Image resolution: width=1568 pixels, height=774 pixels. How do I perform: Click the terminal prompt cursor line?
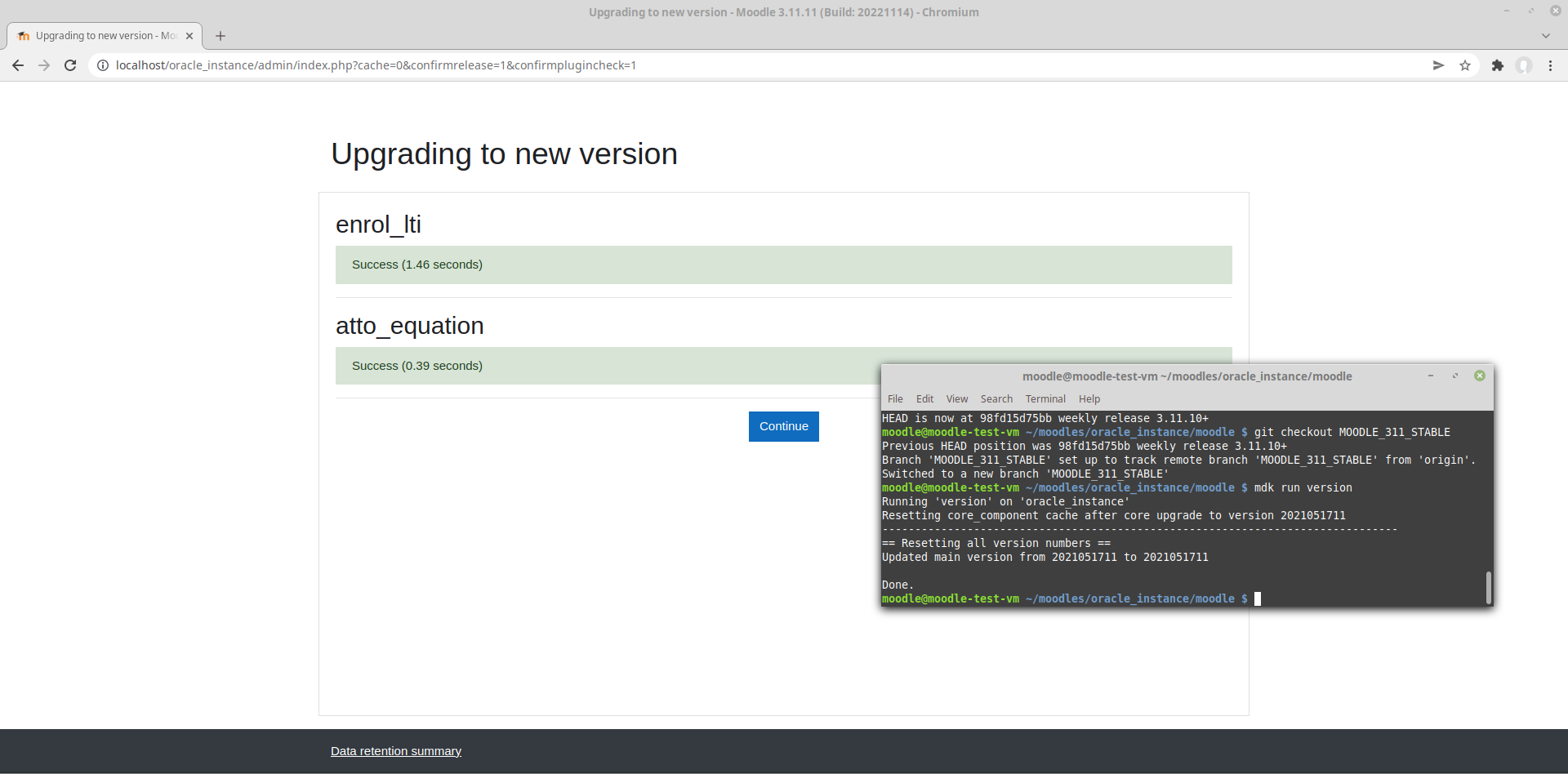(x=1071, y=598)
